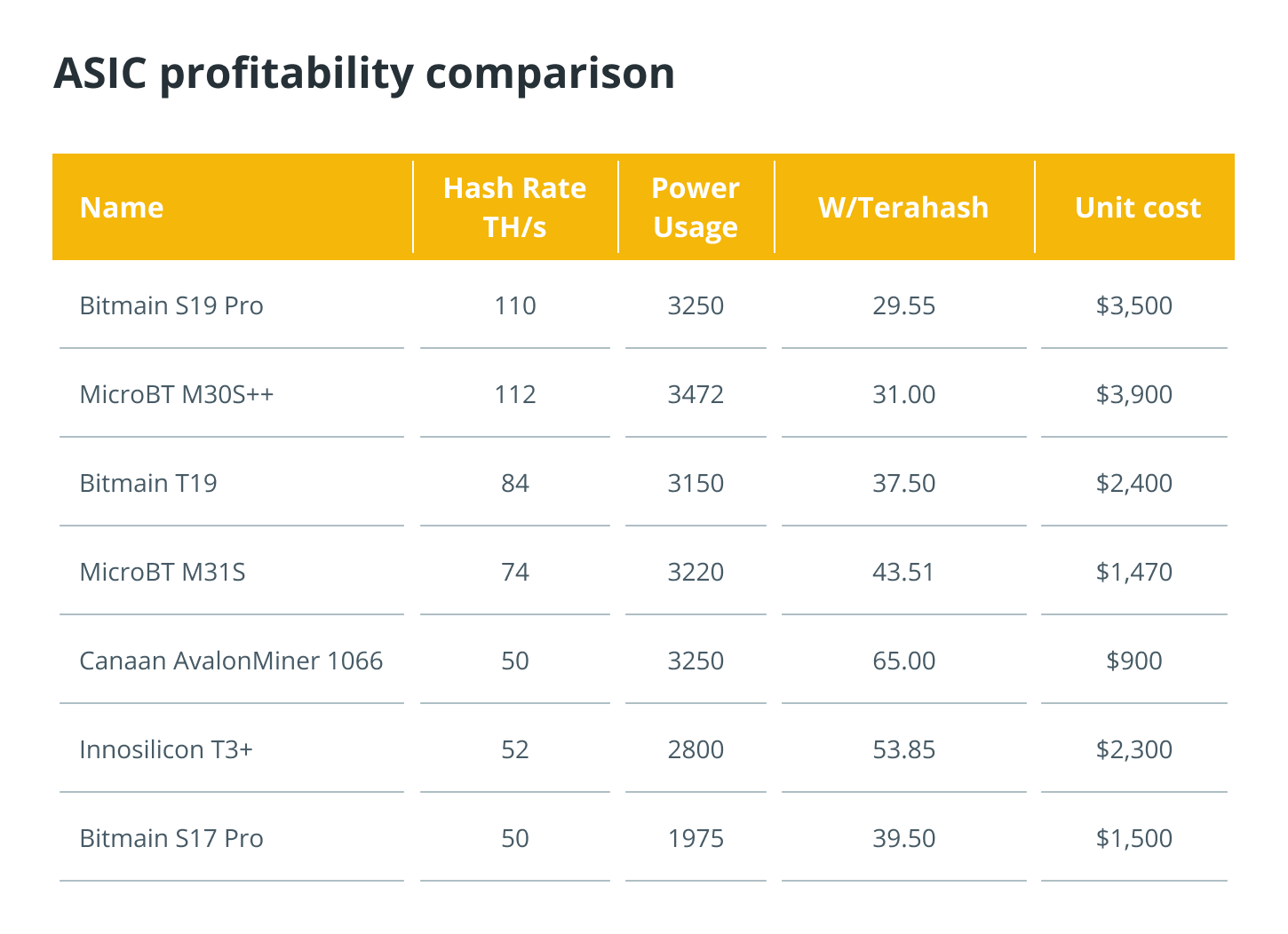This screenshot has height=934, width=1288.
Task: Click the $3,500 unit cost value
Action: [x=1134, y=305]
